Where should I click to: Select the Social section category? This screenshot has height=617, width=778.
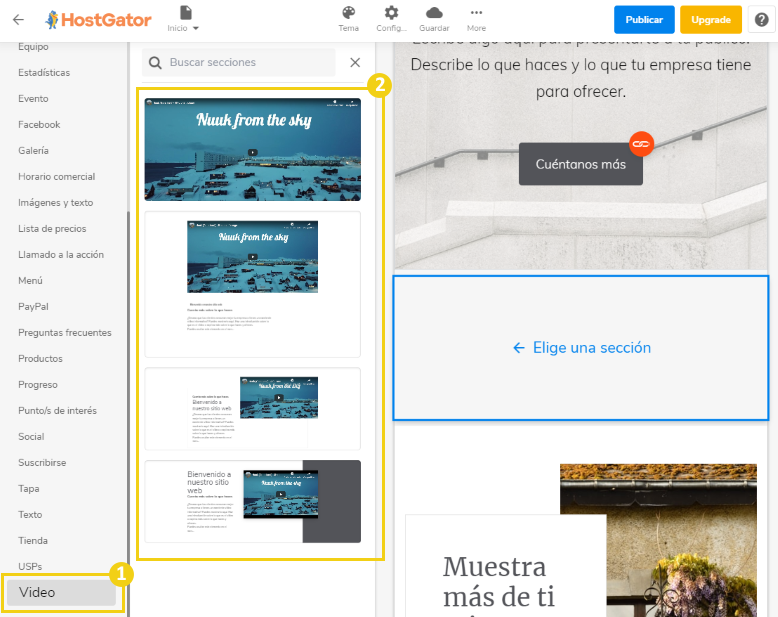(x=31, y=436)
